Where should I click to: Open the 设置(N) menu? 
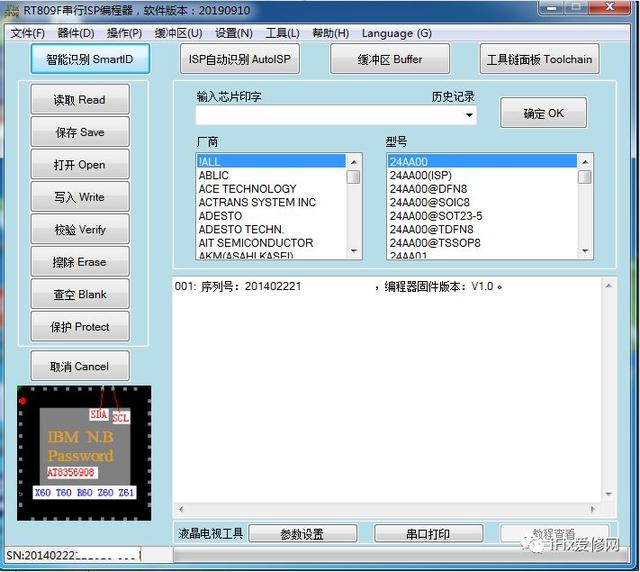234,33
